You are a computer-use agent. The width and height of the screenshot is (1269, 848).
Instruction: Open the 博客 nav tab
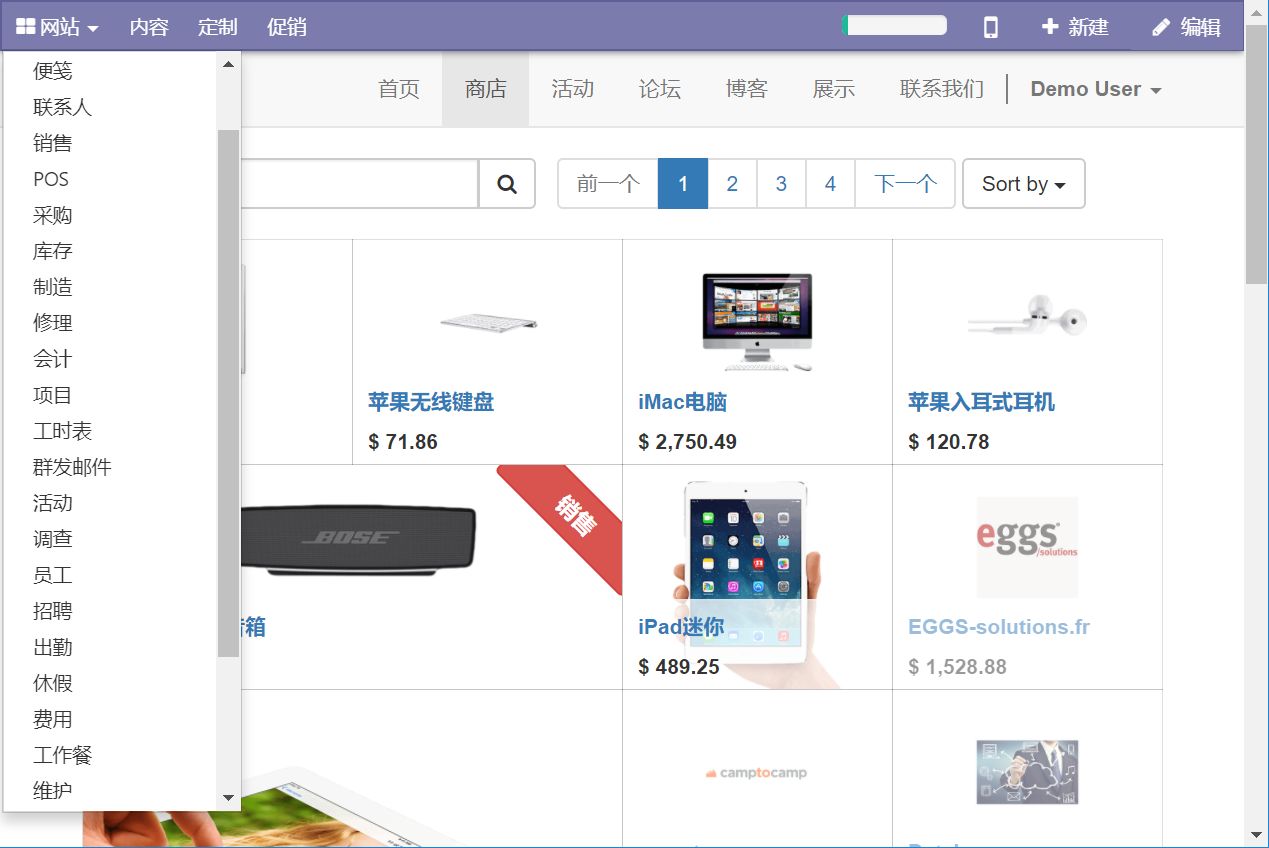747,89
